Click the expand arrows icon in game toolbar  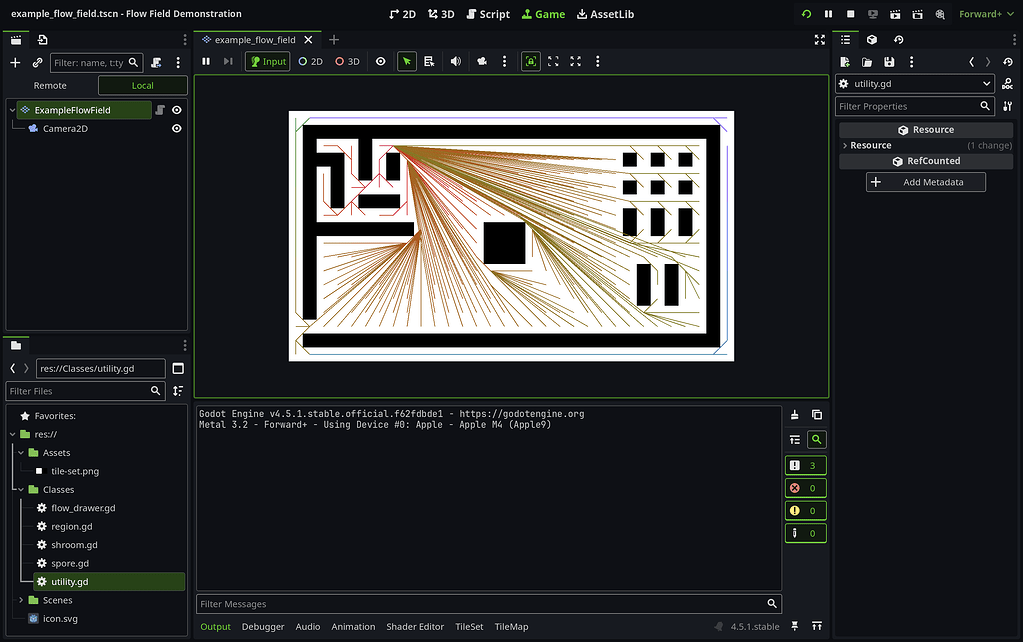575,61
